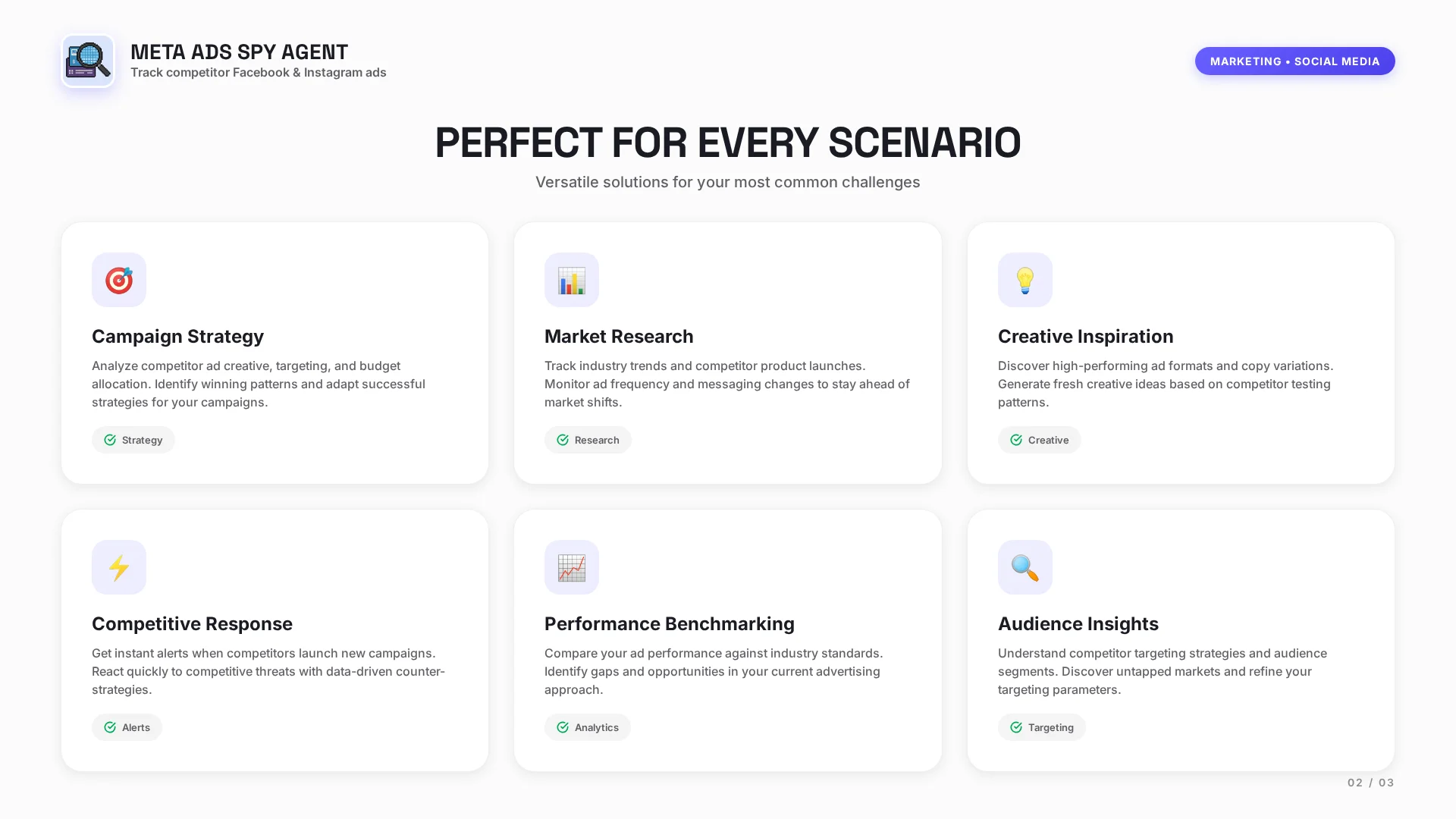1456x819 pixels.
Task: Open the Market Research card title
Action: 619,336
